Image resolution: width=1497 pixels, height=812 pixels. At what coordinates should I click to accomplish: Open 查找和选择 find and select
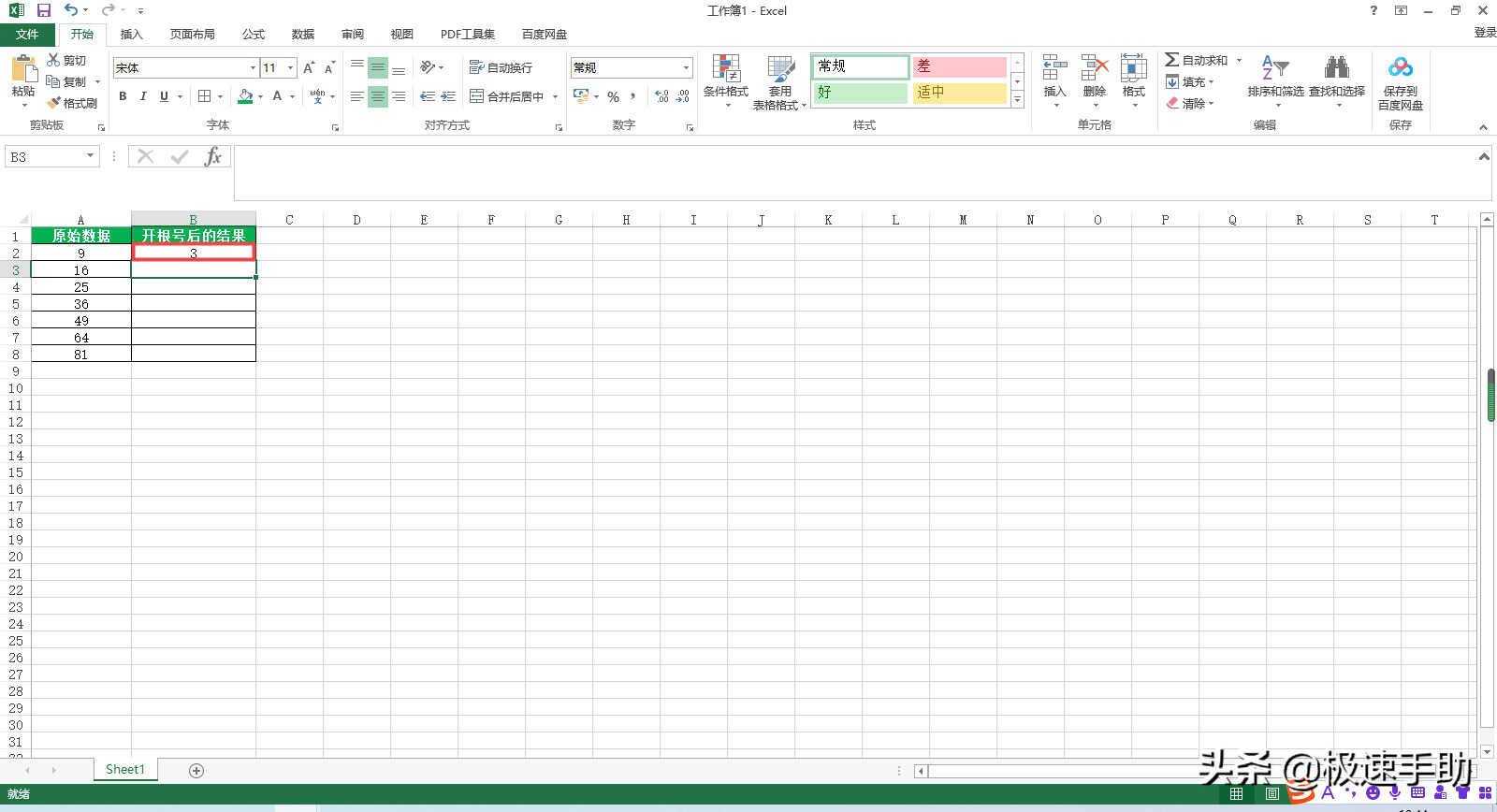1337,80
